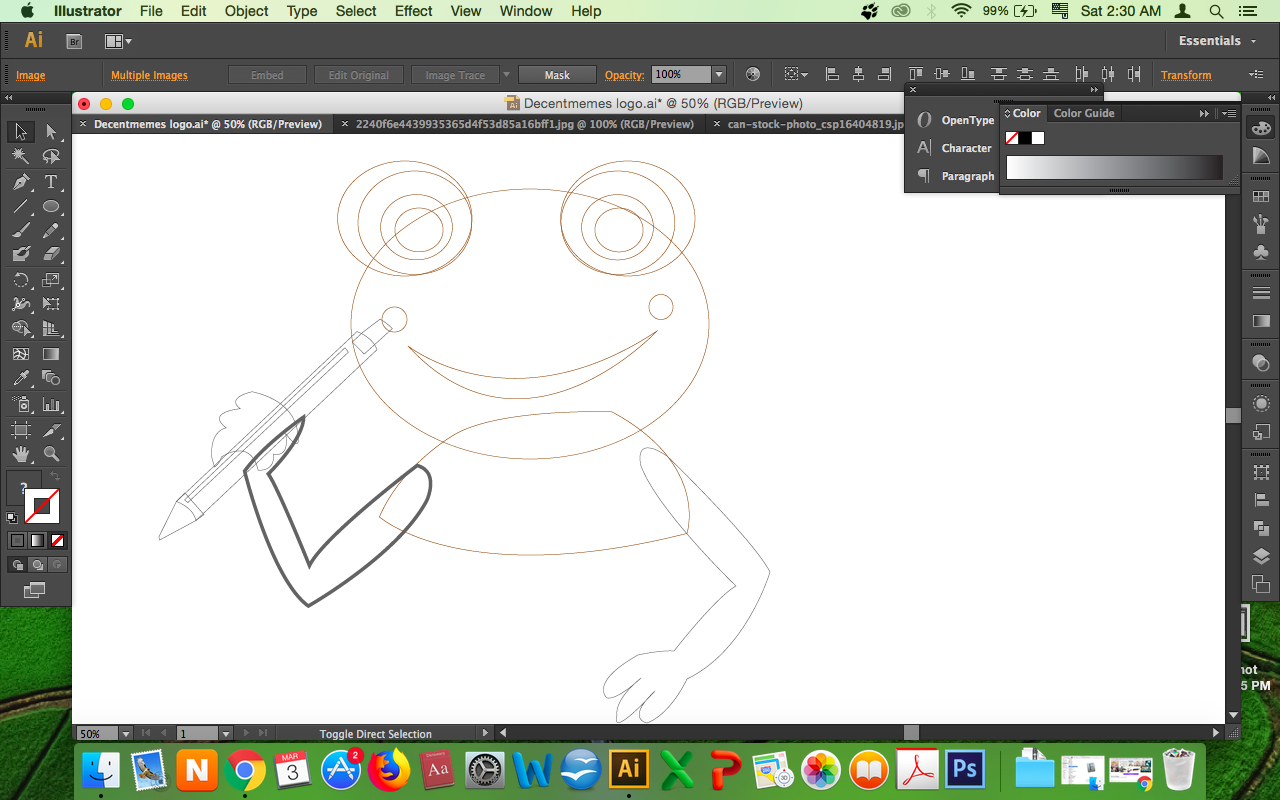Screen dimensions: 1280x800
Task: Click the Opacity link
Action: (x=625, y=75)
